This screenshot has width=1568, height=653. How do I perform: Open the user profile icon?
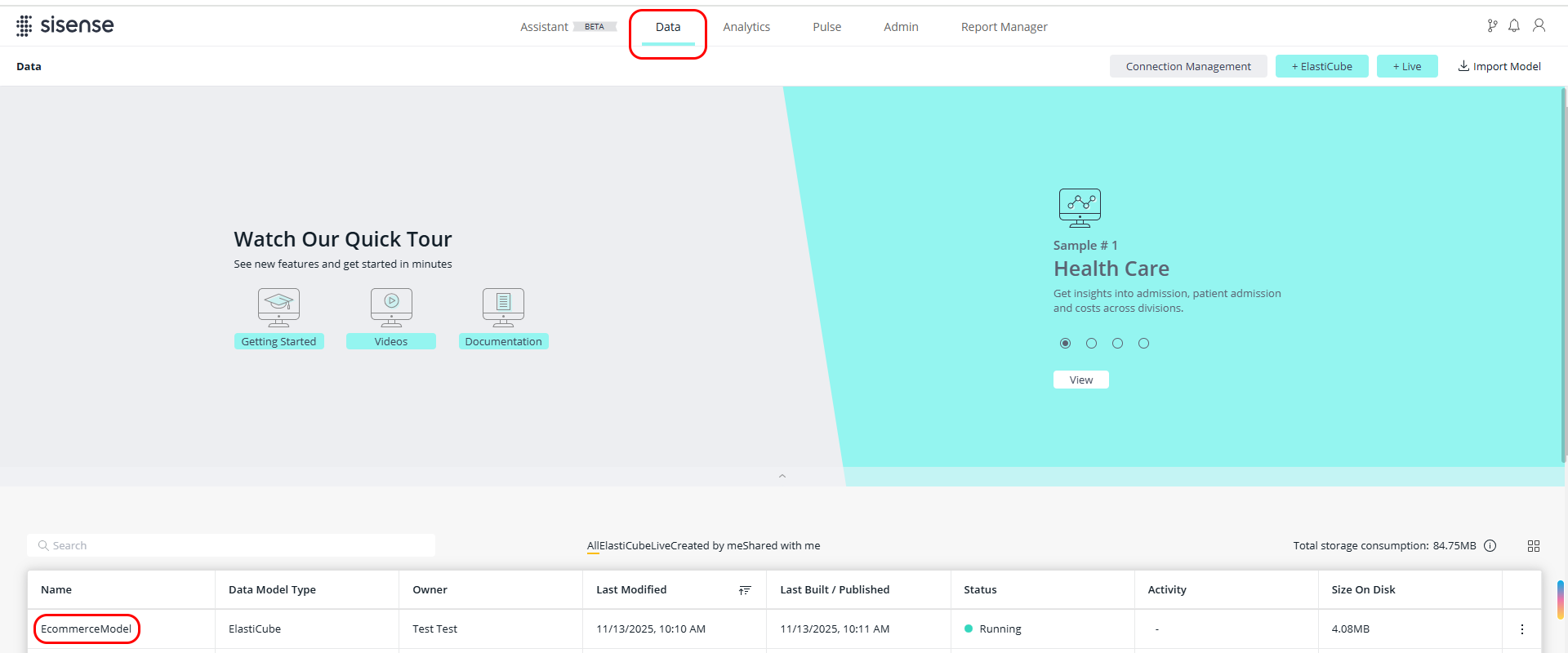1539,26
